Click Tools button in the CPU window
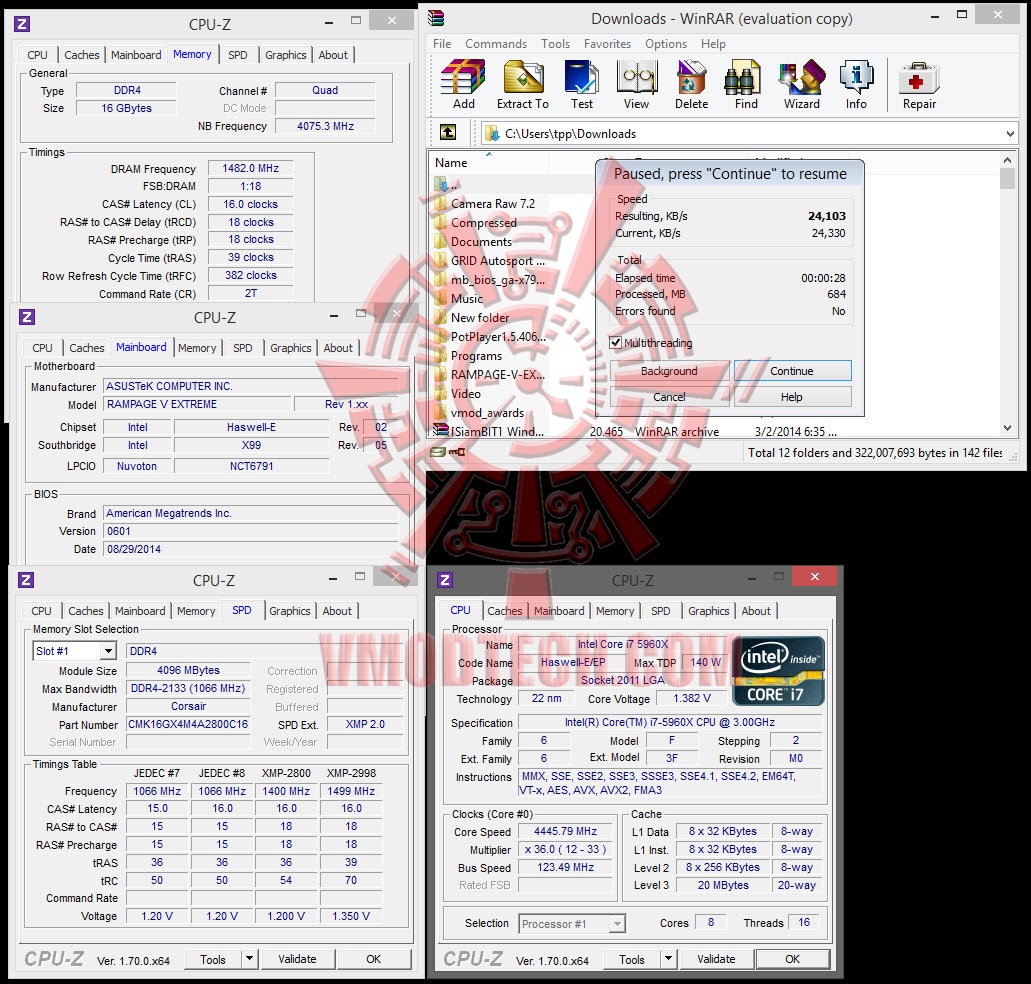Image resolution: width=1031 pixels, height=984 pixels. (x=631, y=959)
